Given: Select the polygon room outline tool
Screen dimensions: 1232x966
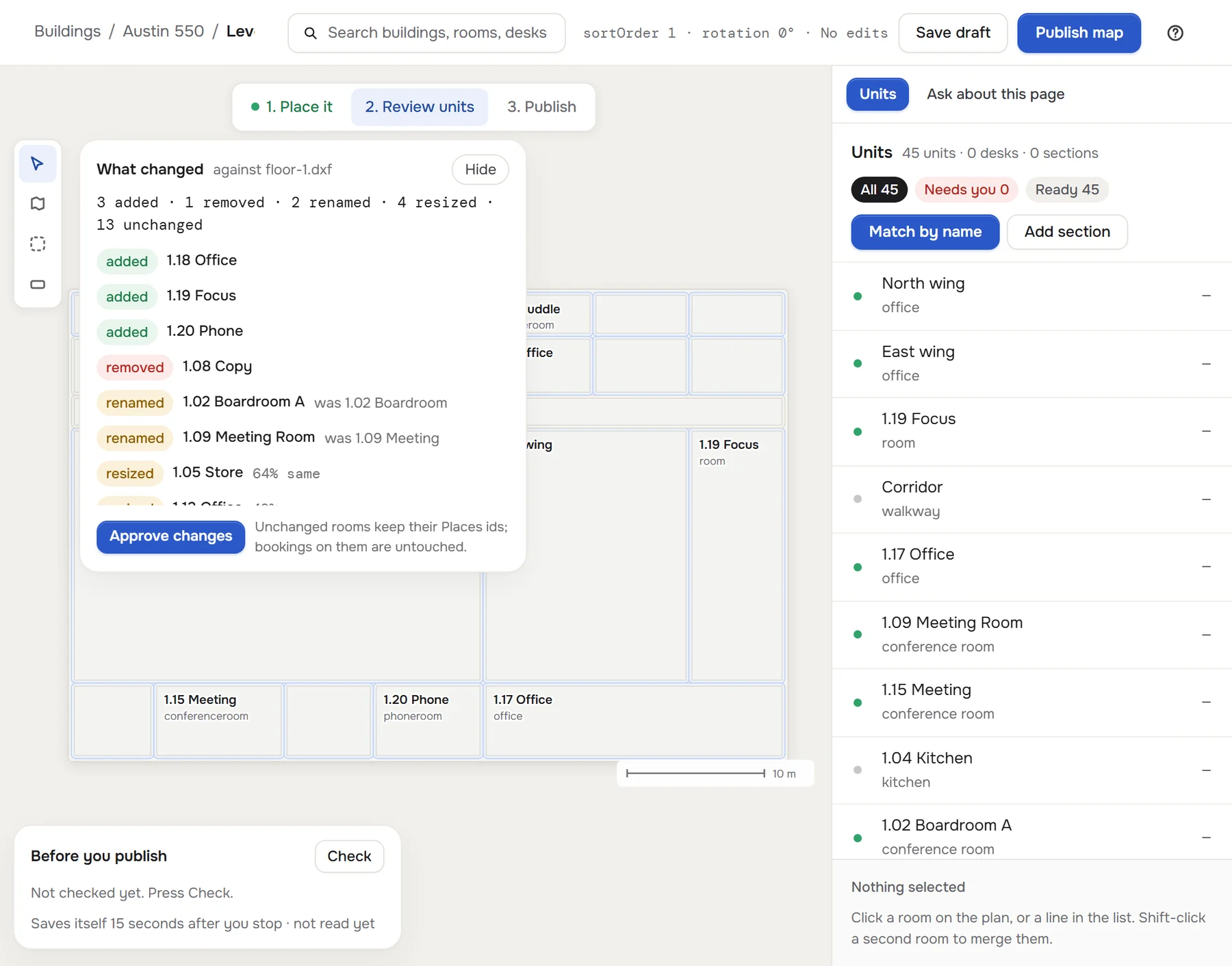Looking at the screenshot, I should pos(38,204).
